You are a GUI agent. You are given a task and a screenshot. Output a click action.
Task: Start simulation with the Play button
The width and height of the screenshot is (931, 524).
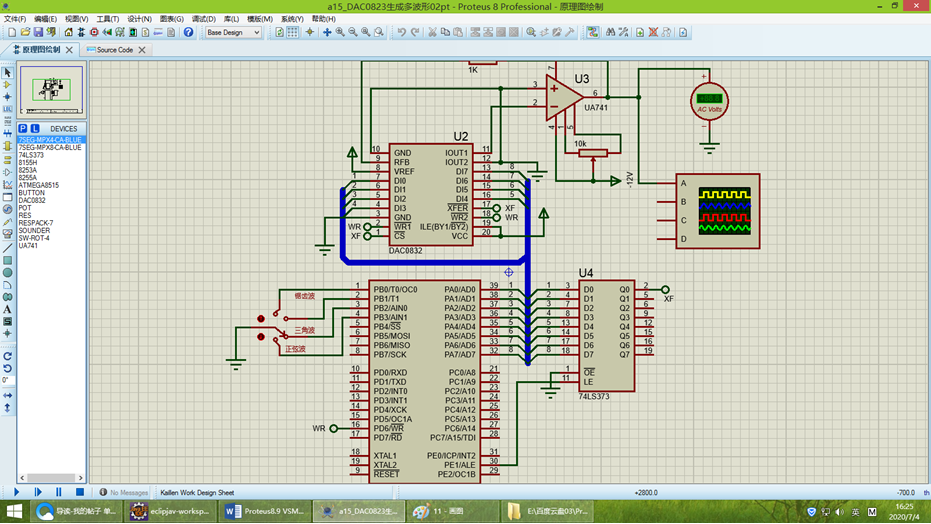pyautogui.click(x=17, y=492)
